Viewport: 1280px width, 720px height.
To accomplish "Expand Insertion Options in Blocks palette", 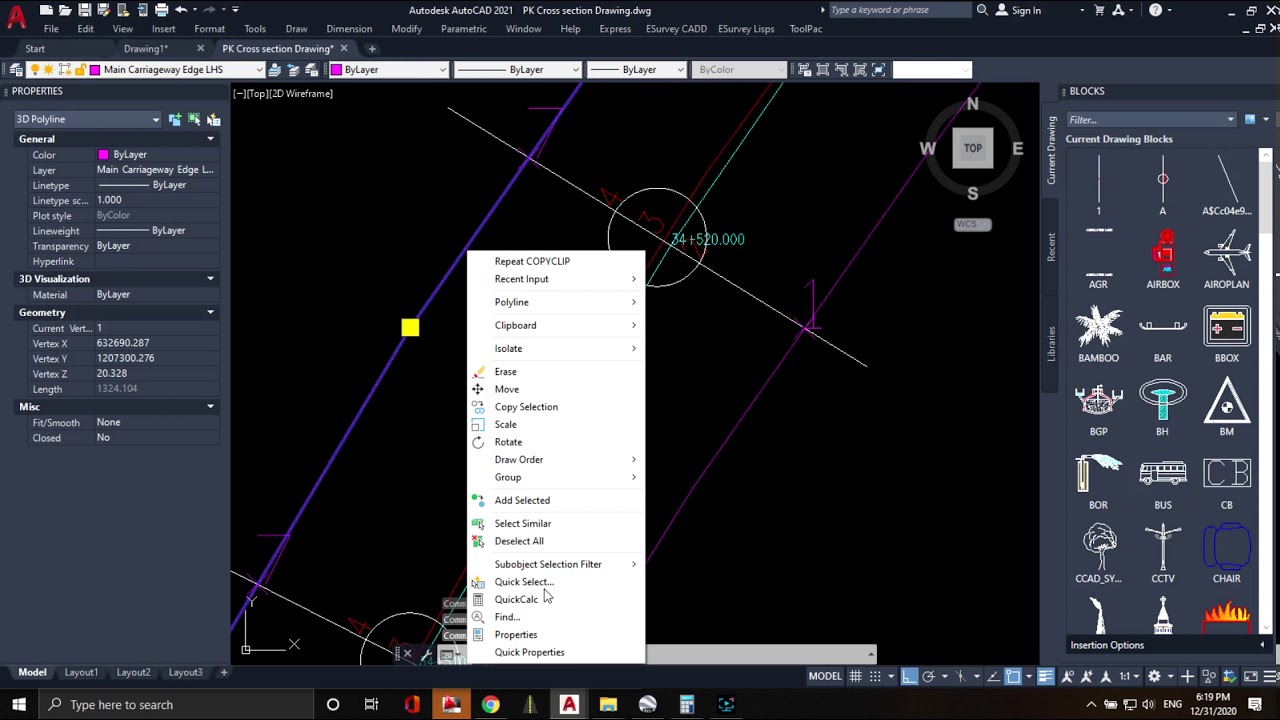I will click(x=1262, y=645).
